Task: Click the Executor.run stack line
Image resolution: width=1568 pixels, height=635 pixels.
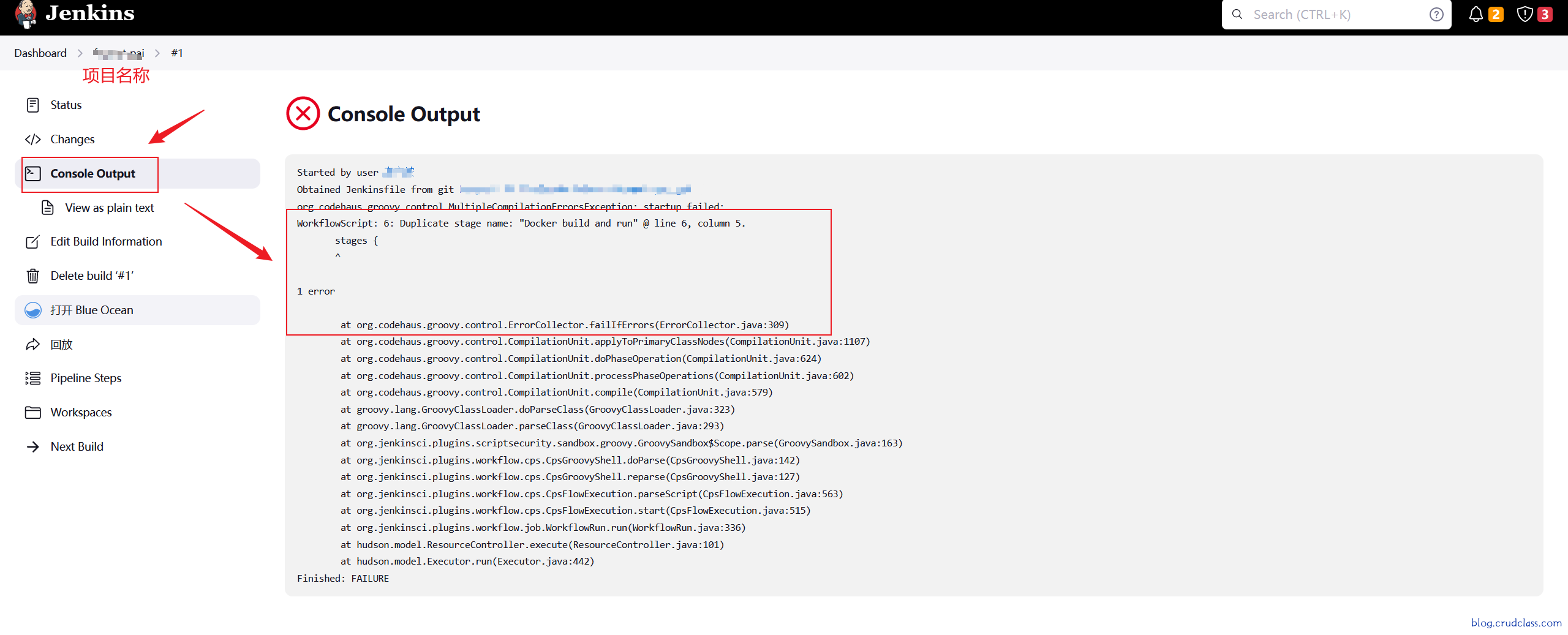Action: (x=467, y=562)
